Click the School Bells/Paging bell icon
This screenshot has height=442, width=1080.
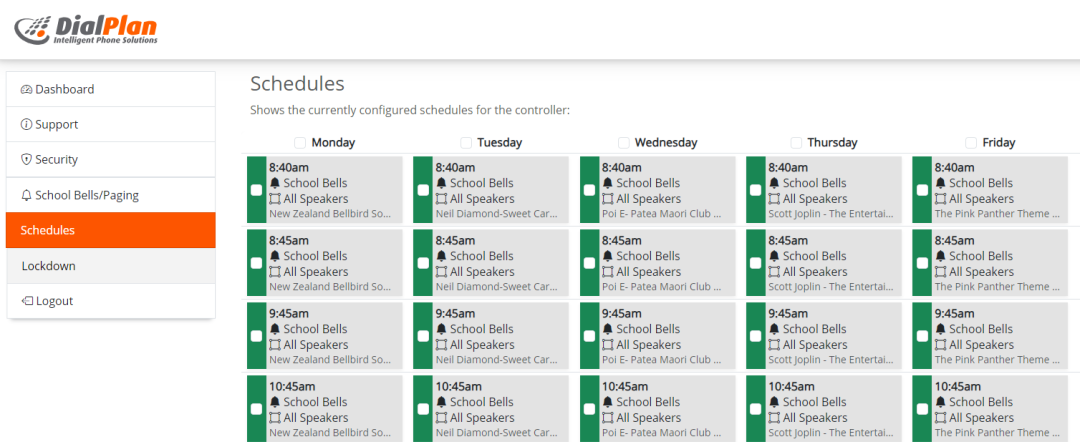(27, 196)
